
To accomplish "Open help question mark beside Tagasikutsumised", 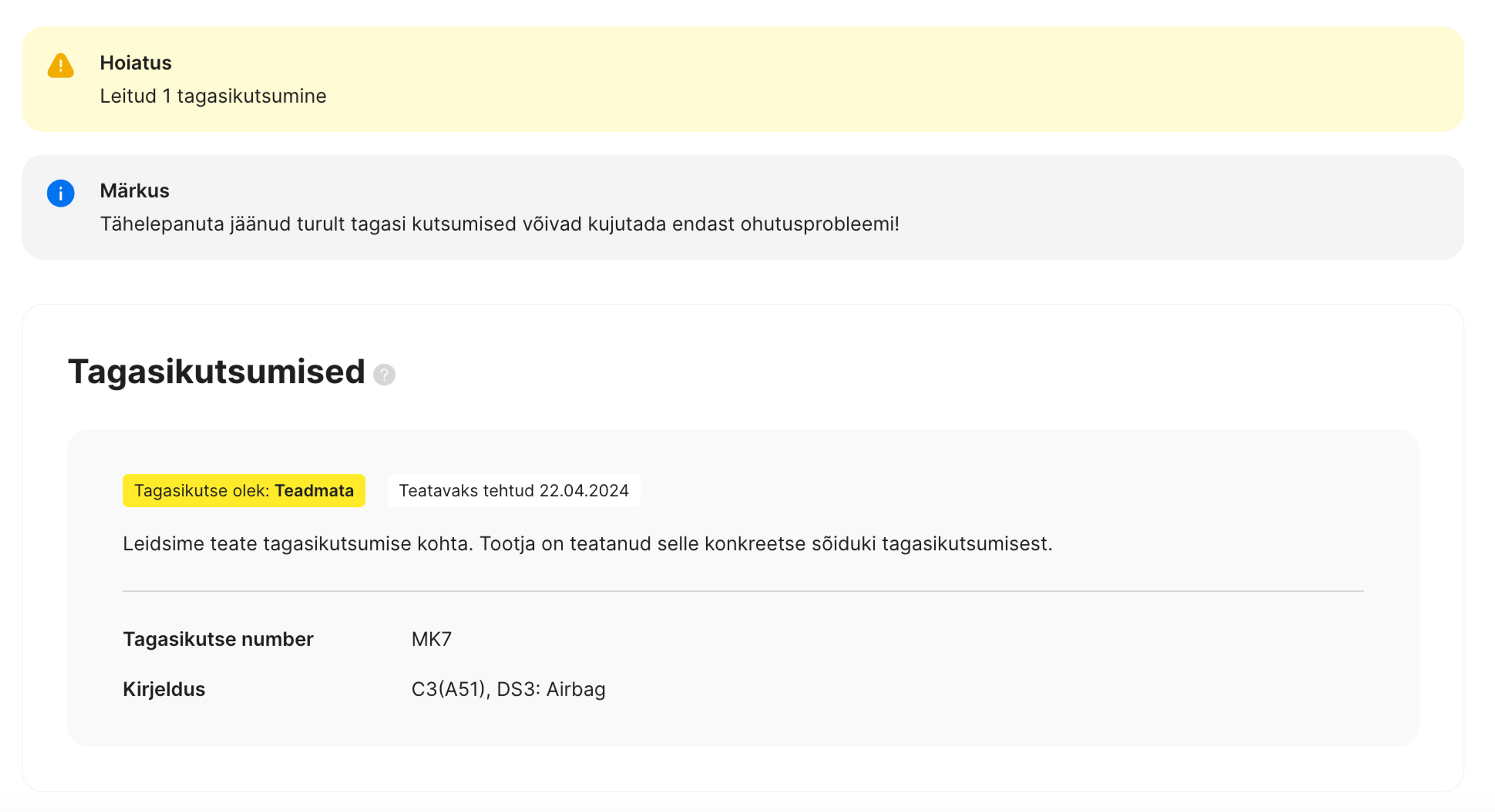I will pos(383,374).
